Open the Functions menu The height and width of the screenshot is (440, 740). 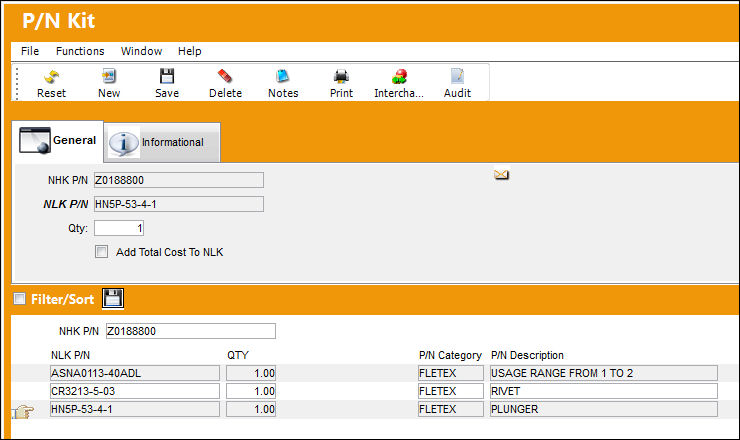80,51
